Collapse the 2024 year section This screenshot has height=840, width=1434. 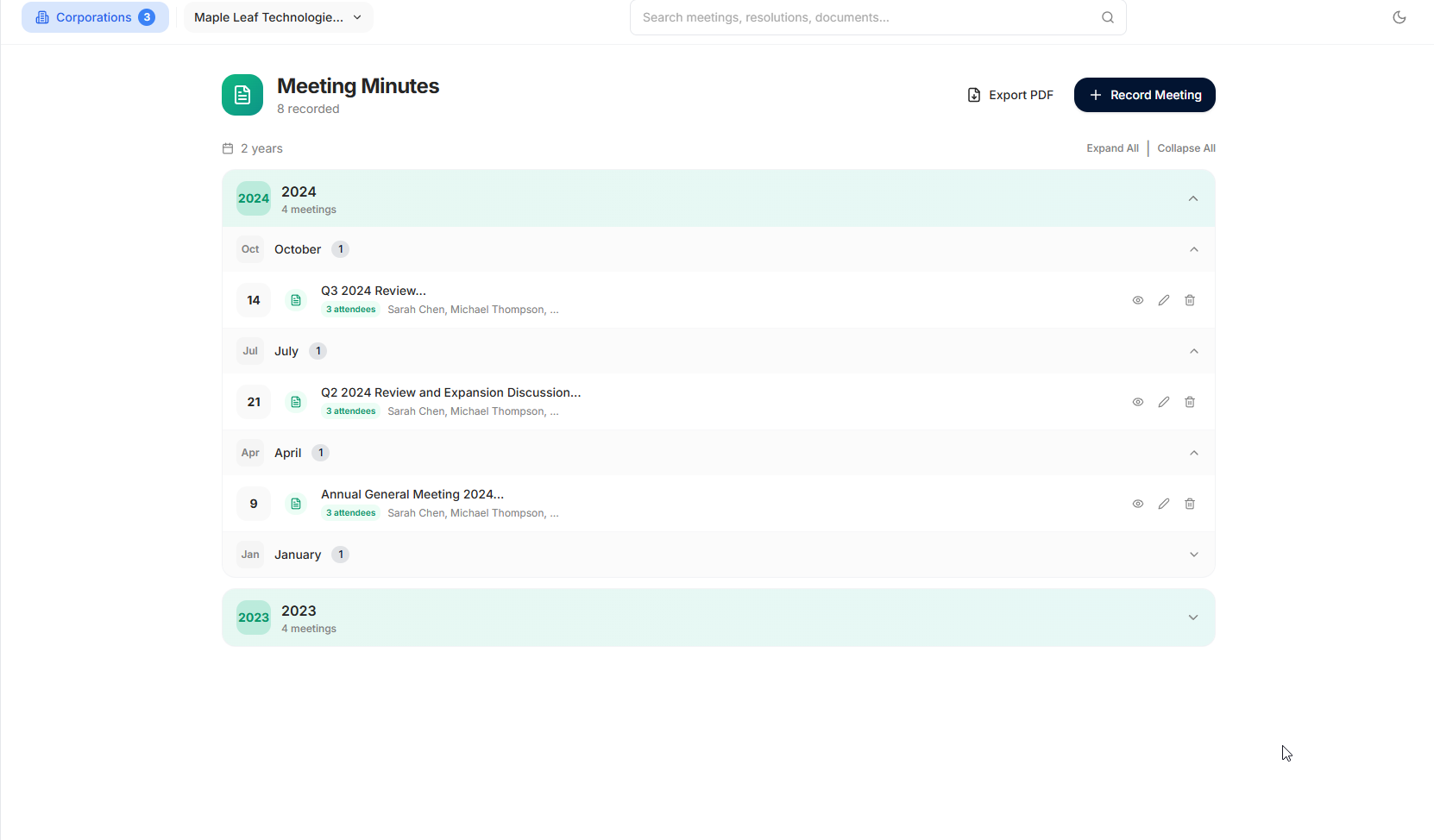click(719, 198)
